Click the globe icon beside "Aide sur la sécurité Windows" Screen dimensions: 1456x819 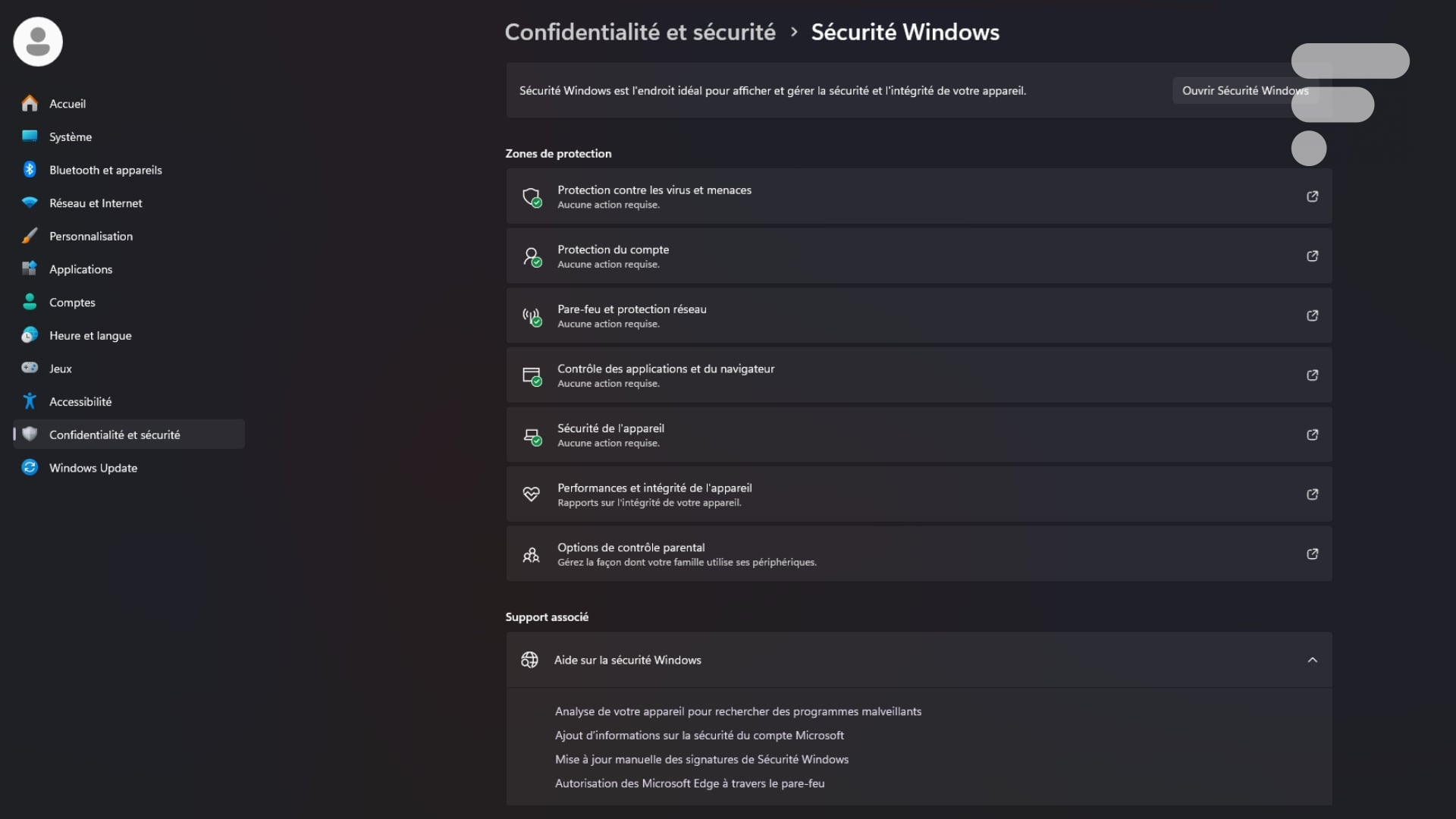[531, 659]
